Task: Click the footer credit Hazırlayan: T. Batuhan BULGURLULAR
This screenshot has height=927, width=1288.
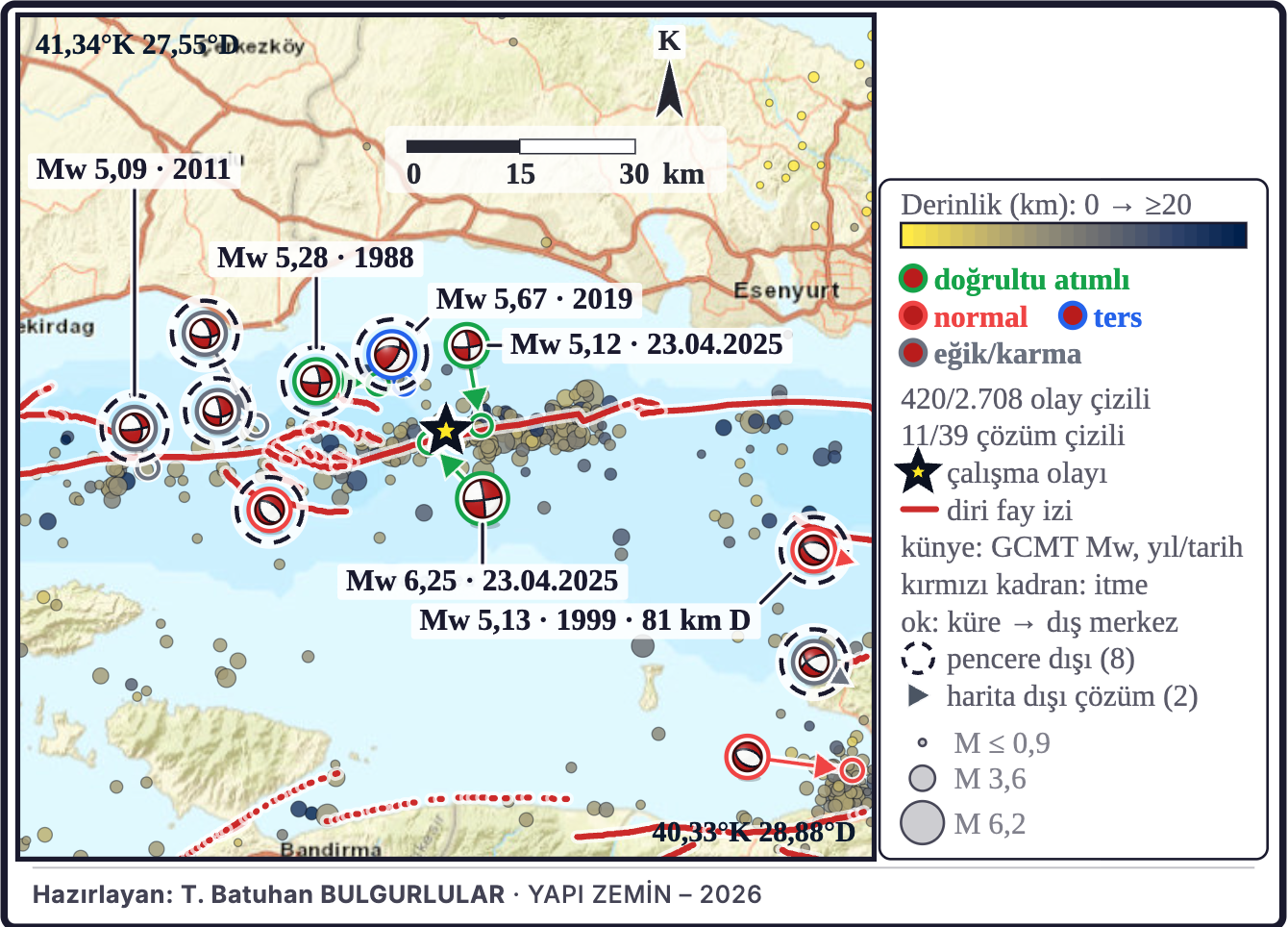Action: coord(268,894)
